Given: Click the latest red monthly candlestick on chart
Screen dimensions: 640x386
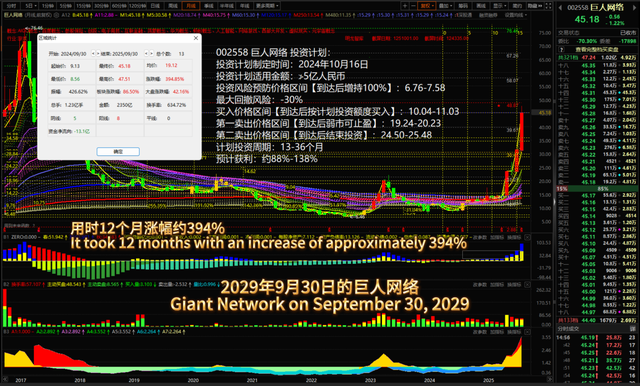Looking at the screenshot, I should coord(522,131).
